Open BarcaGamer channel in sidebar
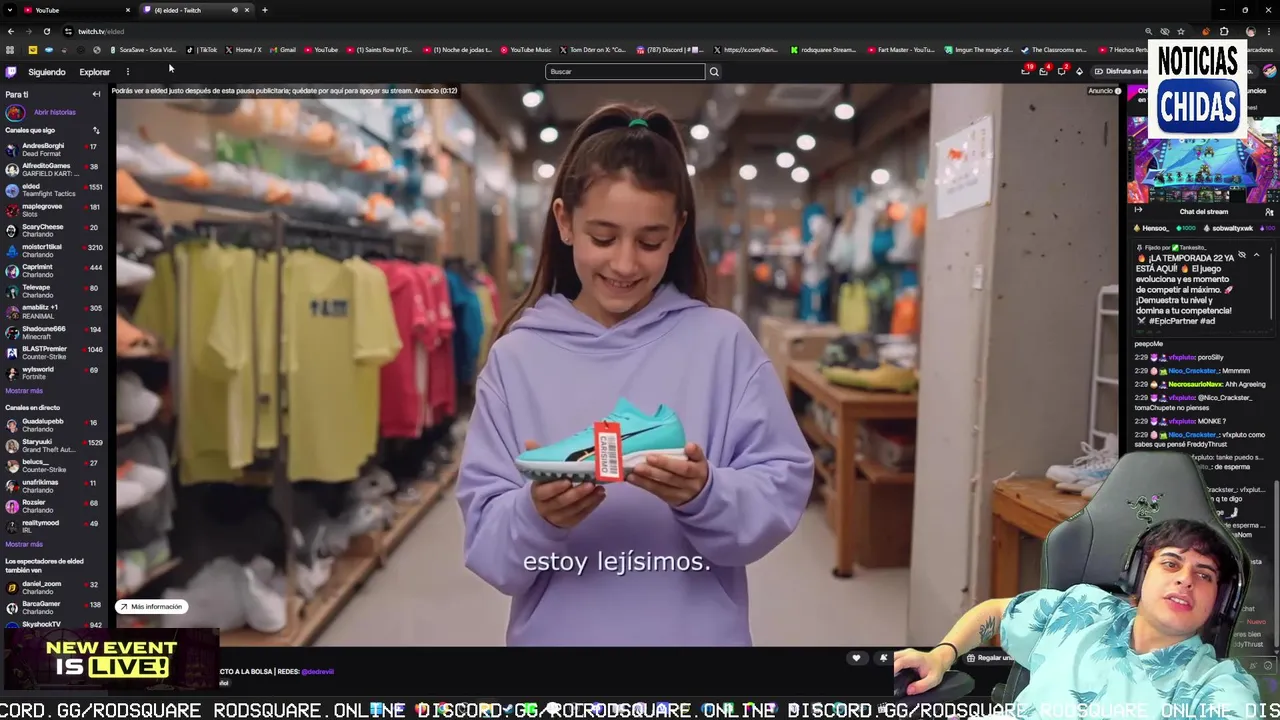The image size is (1280, 720). coord(53,607)
